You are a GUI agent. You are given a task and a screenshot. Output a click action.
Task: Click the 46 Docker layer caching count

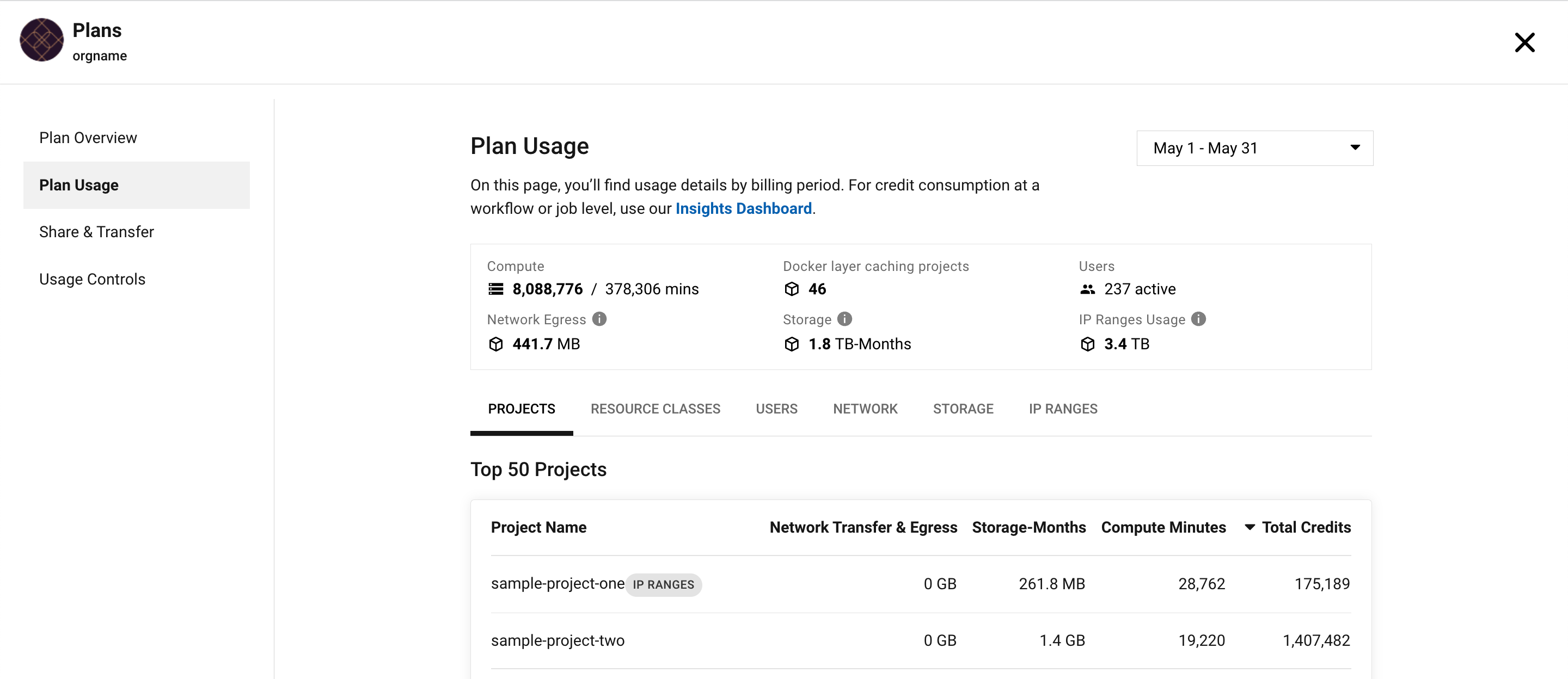817,289
